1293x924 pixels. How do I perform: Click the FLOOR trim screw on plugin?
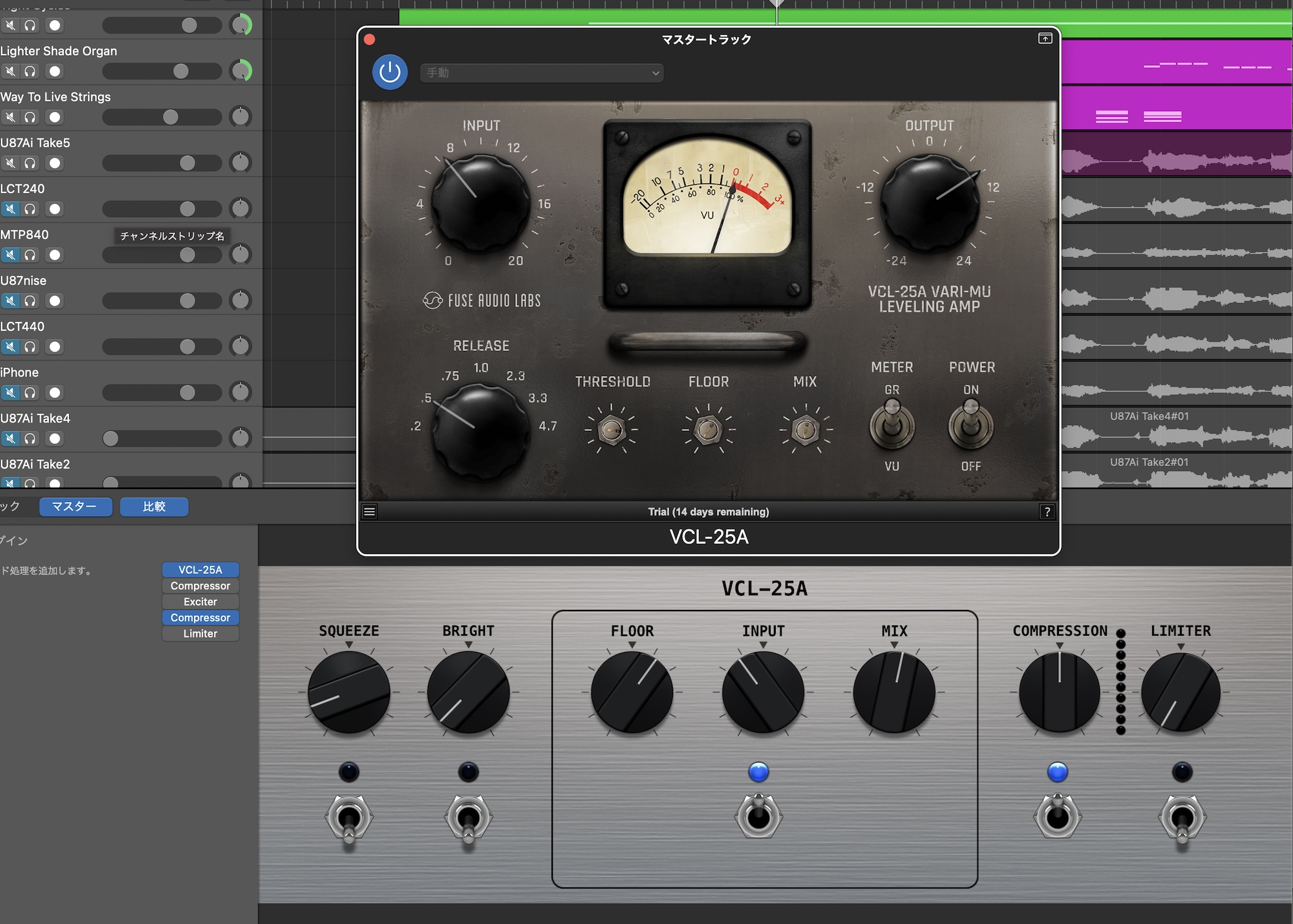coord(708,430)
